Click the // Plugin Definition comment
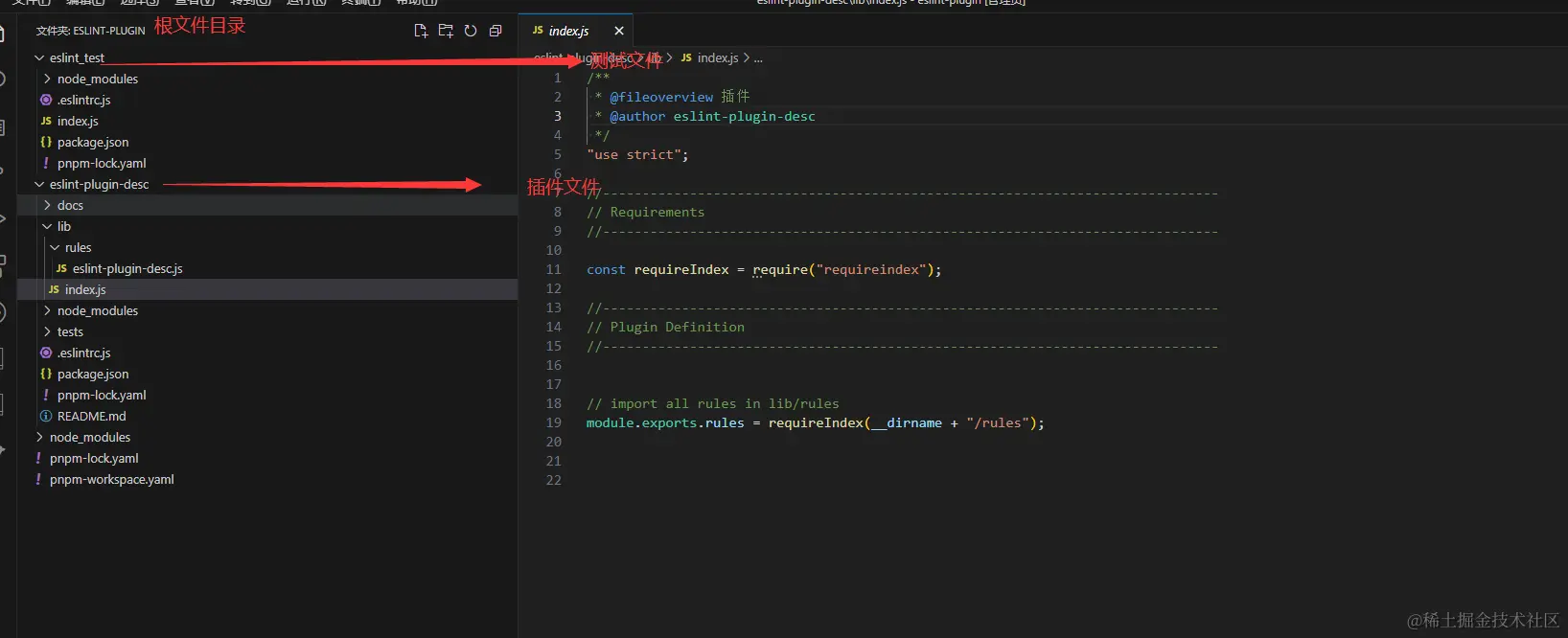The width and height of the screenshot is (1568, 638). (x=665, y=328)
